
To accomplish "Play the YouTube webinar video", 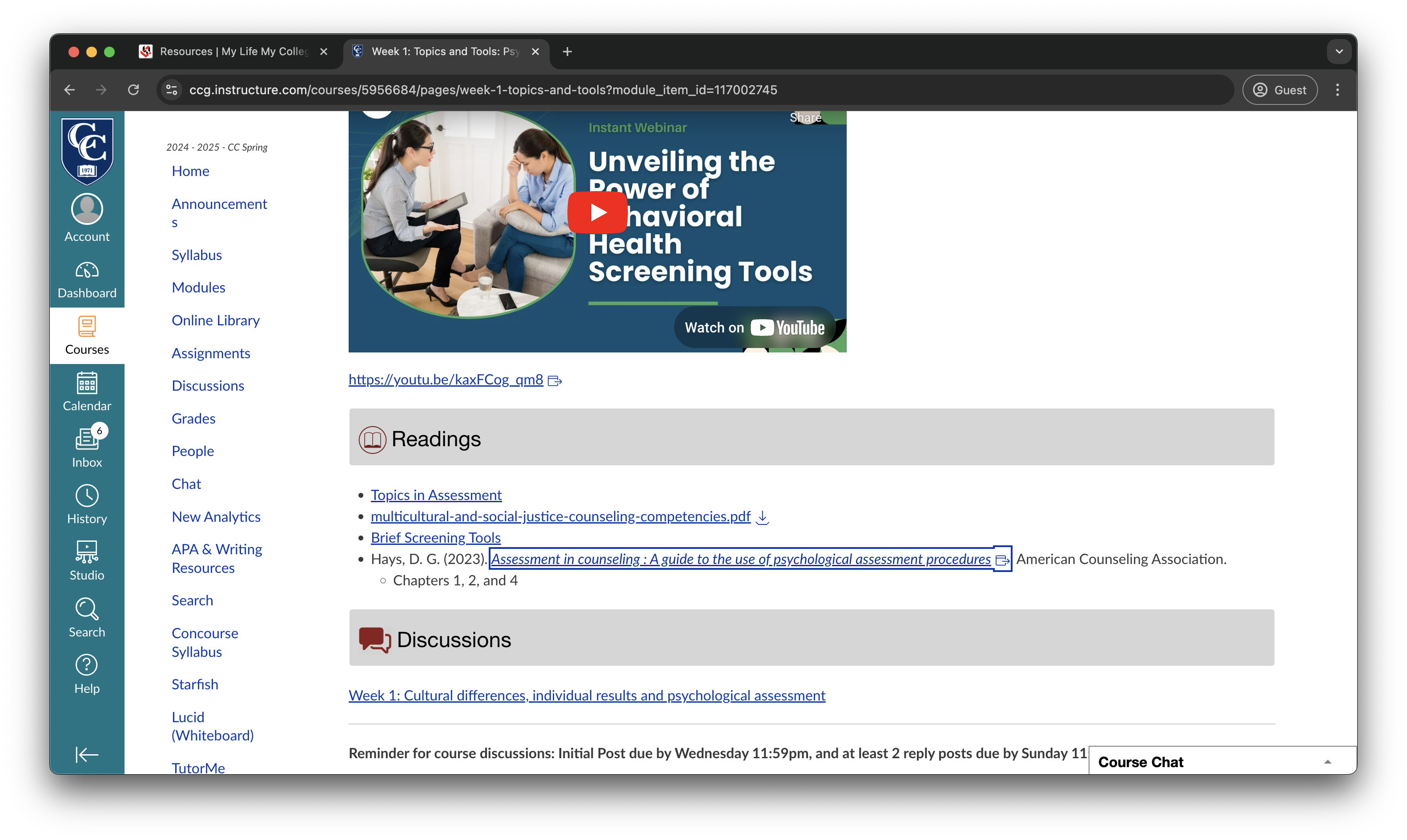I will (x=597, y=212).
